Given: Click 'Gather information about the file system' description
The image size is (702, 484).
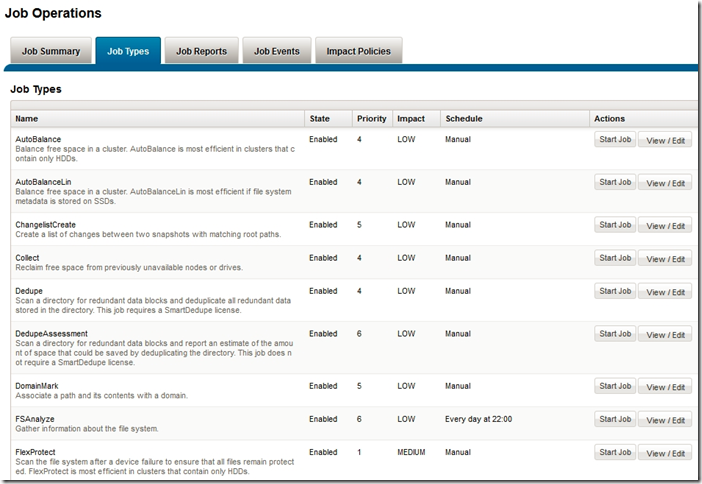Looking at the screenshot, I should click(x=87, y=429).
